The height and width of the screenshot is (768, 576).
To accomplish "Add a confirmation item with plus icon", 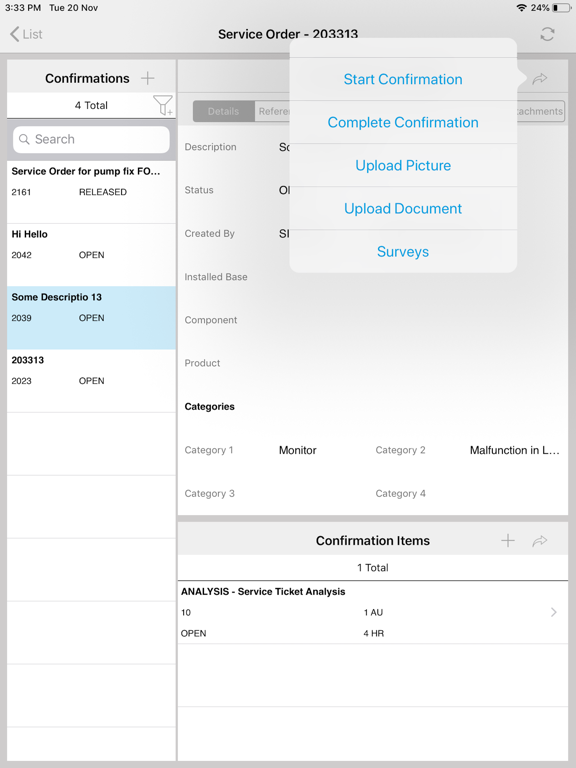I will click(508, 540).
